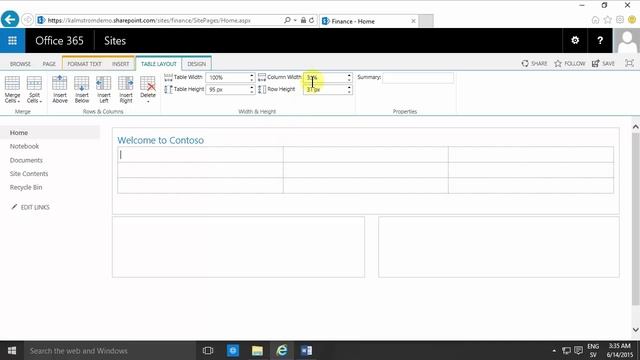Open Site Contents in the navigation

pyautogui.click(x=29, y=173)
